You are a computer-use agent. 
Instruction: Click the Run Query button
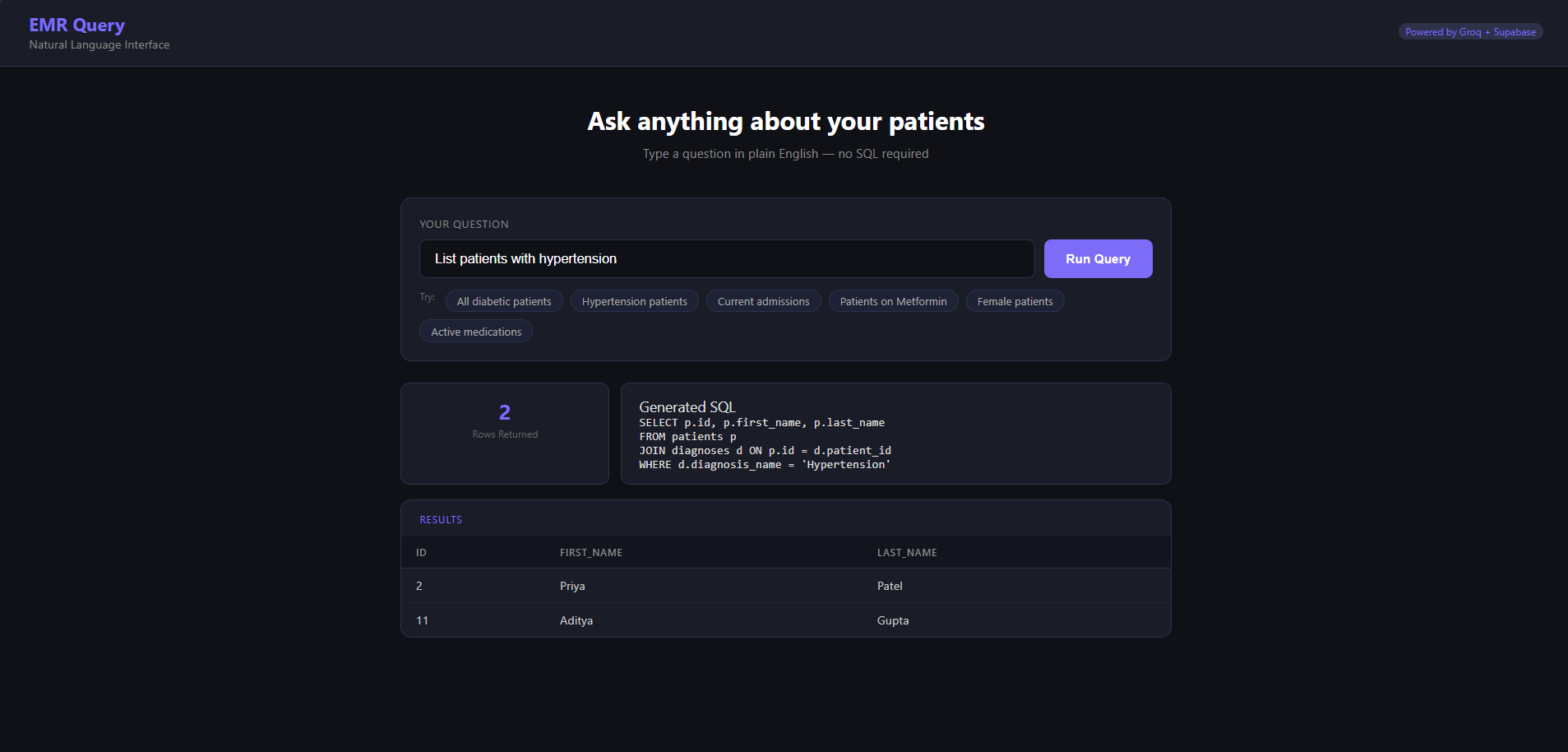pos(1098,258)
